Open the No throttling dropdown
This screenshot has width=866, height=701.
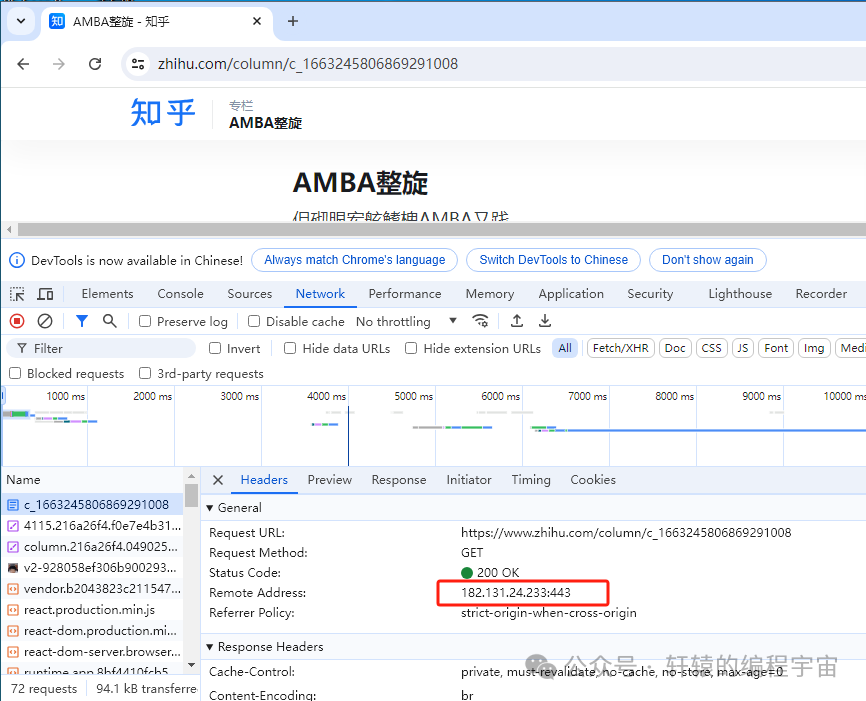406,321
